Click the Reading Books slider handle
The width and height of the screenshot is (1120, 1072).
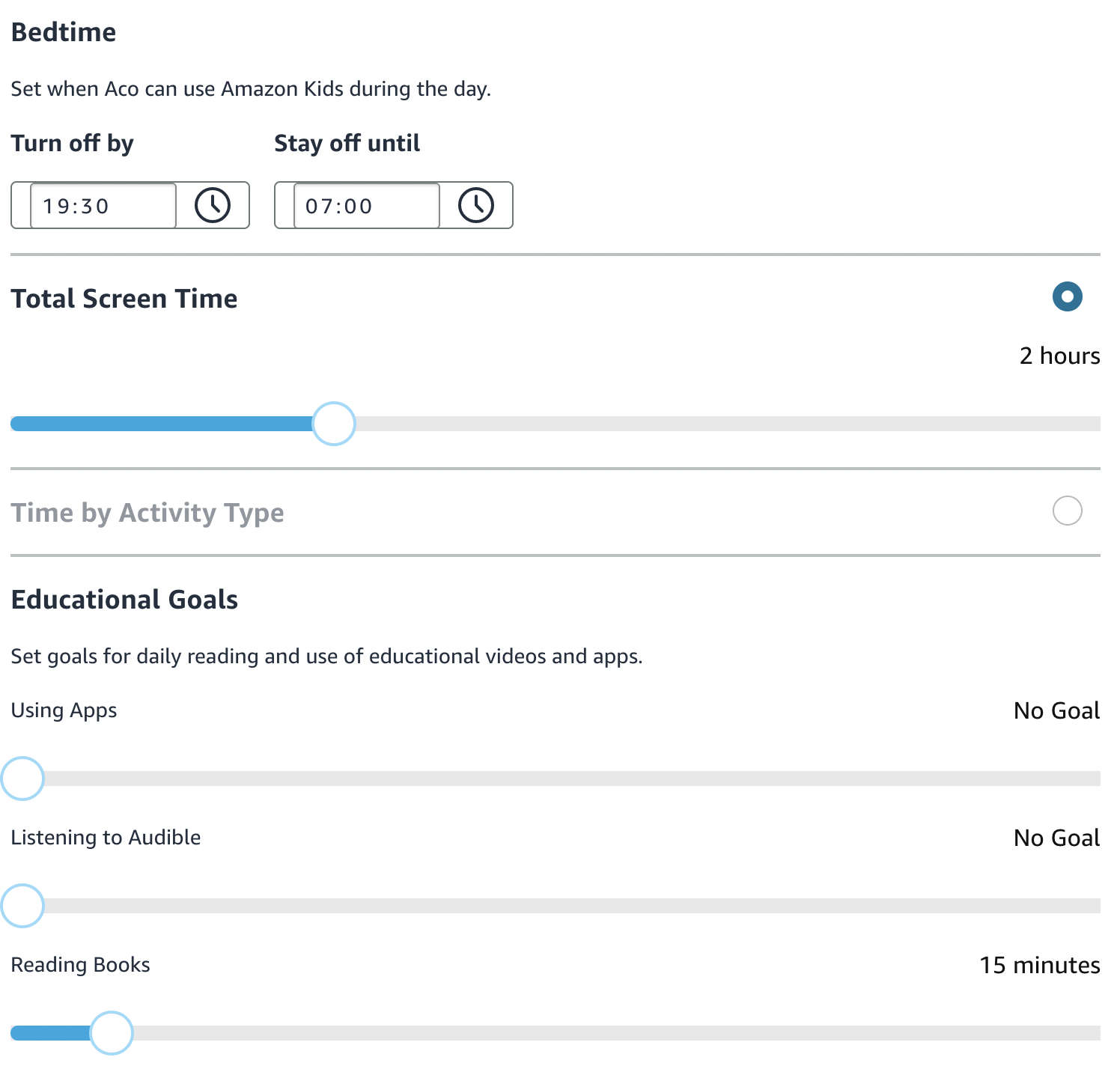[x=111, y=1033]
